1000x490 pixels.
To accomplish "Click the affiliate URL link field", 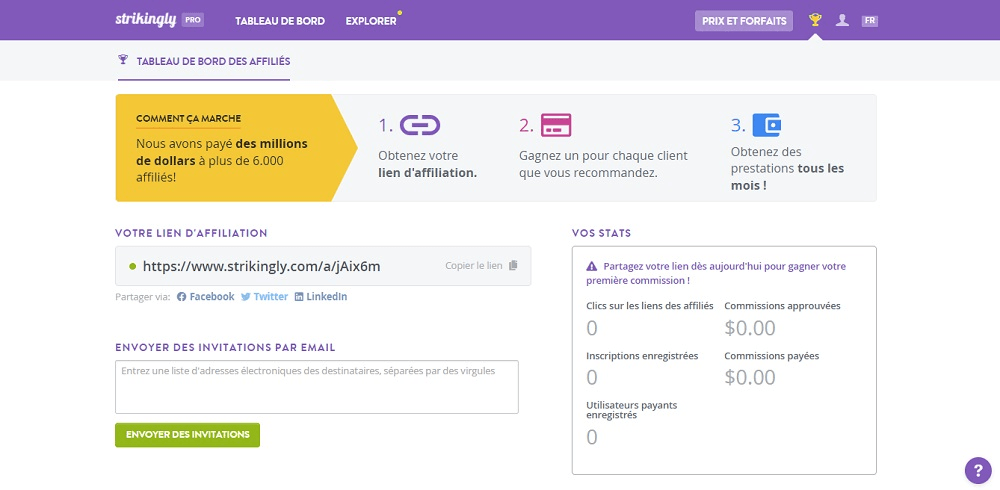I will click(262, 266).
